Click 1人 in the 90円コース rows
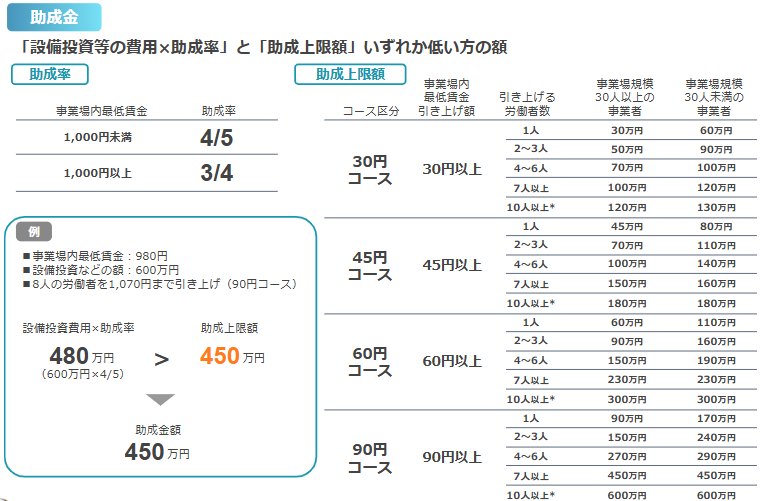This screenshot has width=766, height=501. click(x=531, y=419)
